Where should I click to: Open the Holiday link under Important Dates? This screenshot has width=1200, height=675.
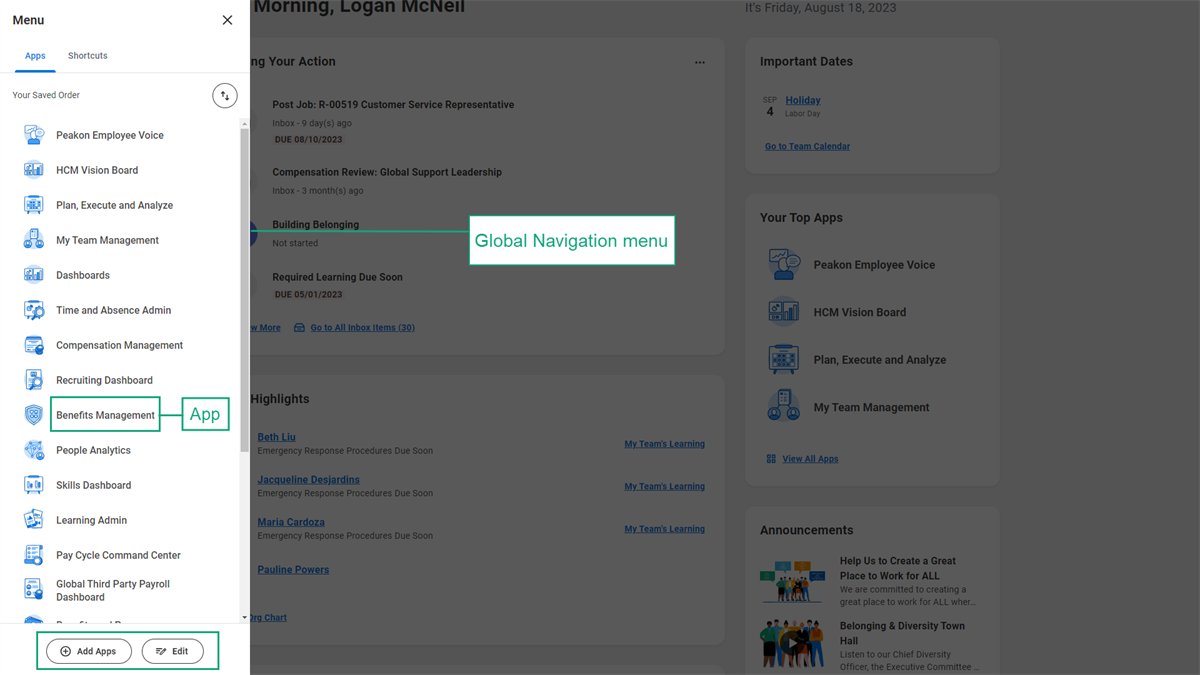click(x=803, y=100)
